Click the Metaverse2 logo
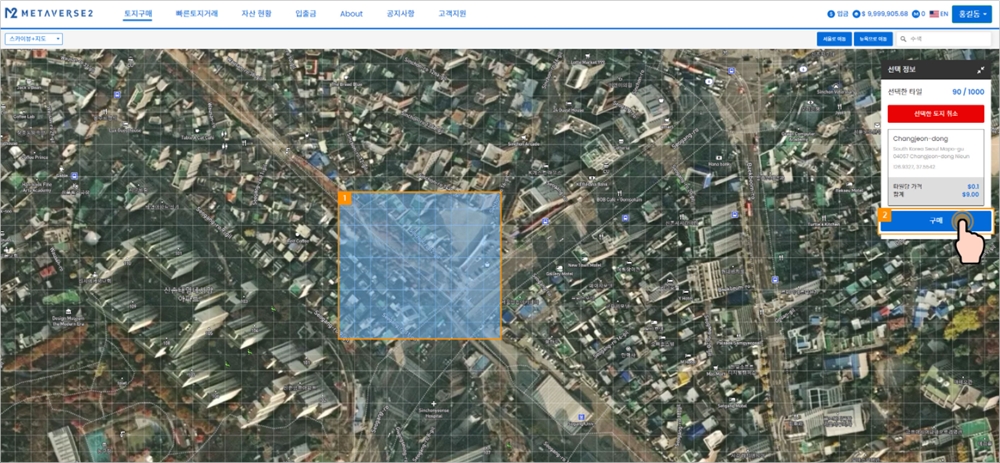 49,13
